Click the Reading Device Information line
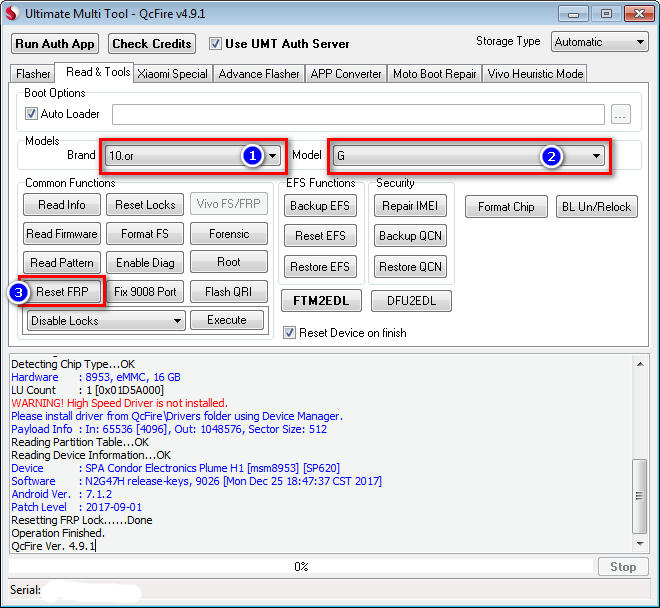The width and height of the screenshot is (660, 608). [91, 455]
